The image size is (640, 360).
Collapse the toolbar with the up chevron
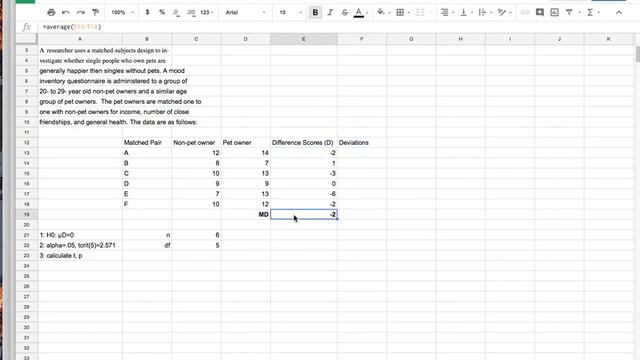(x=619, y=13)
